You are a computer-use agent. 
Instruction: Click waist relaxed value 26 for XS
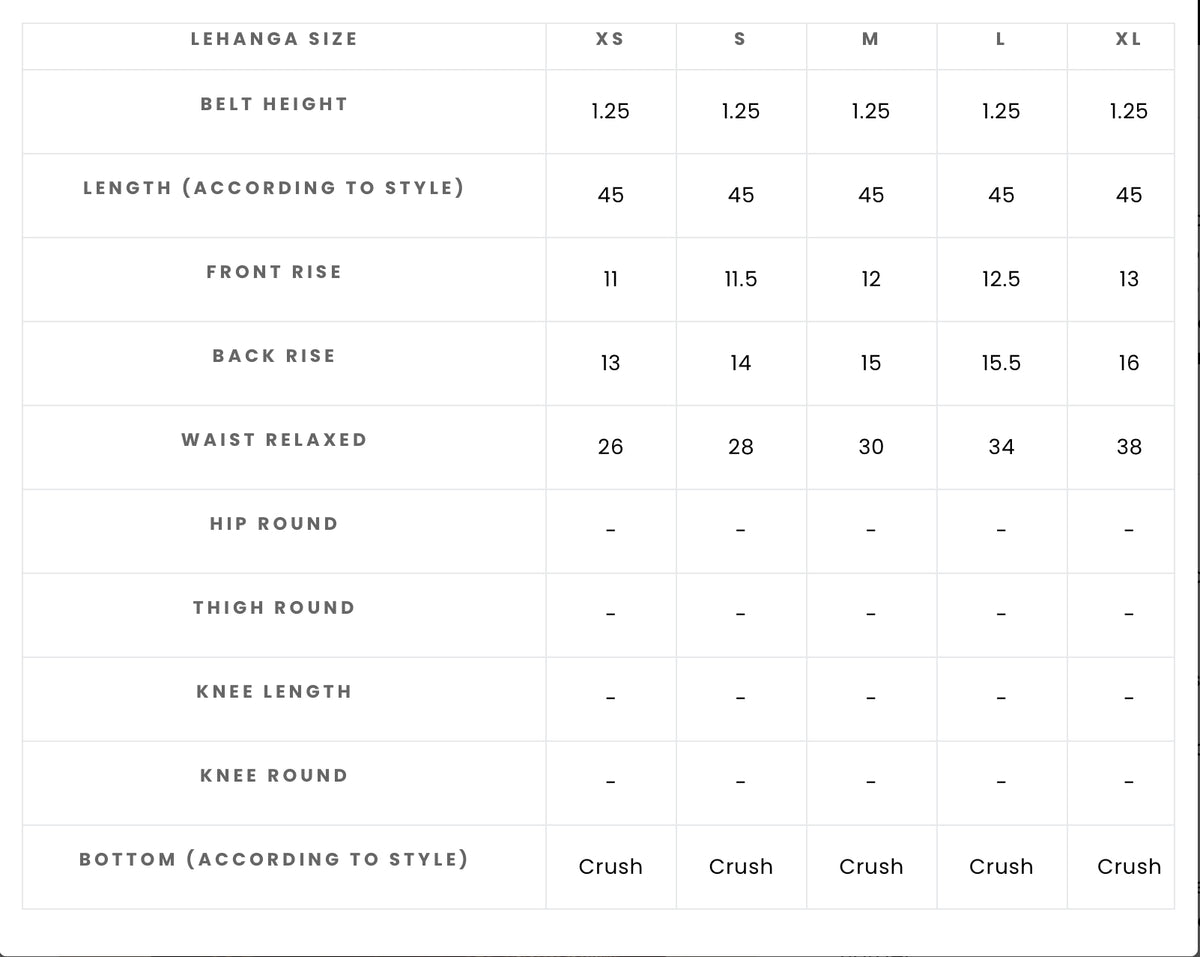point(610,447)
